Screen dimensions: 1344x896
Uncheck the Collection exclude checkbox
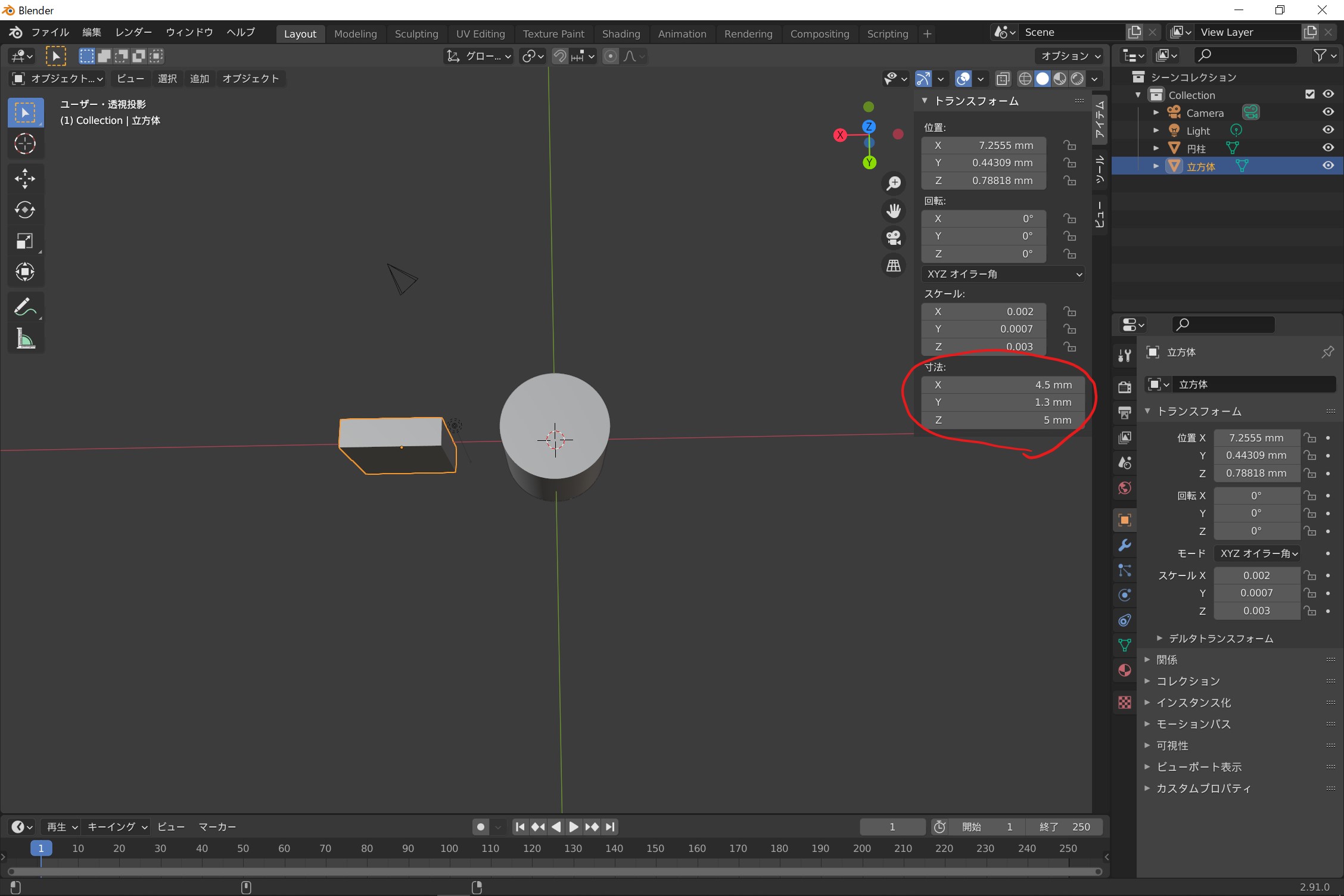click(x=1309, y=94)
